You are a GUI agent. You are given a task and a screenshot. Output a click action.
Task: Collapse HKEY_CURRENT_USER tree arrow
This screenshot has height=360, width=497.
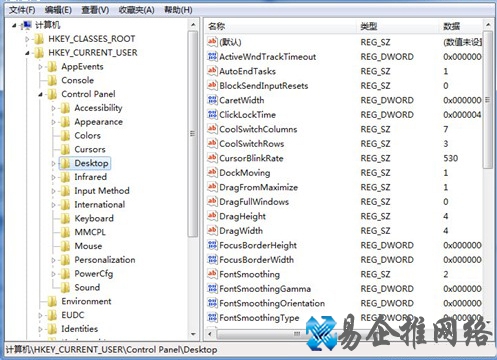click(27, 53)
